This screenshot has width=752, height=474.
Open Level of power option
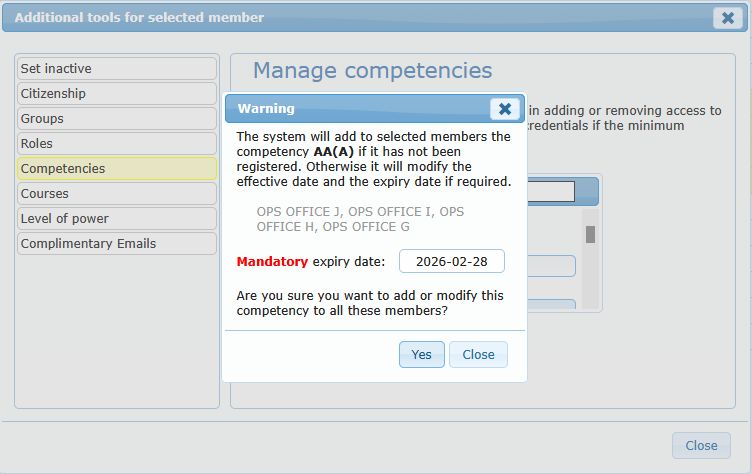point(116,218)
